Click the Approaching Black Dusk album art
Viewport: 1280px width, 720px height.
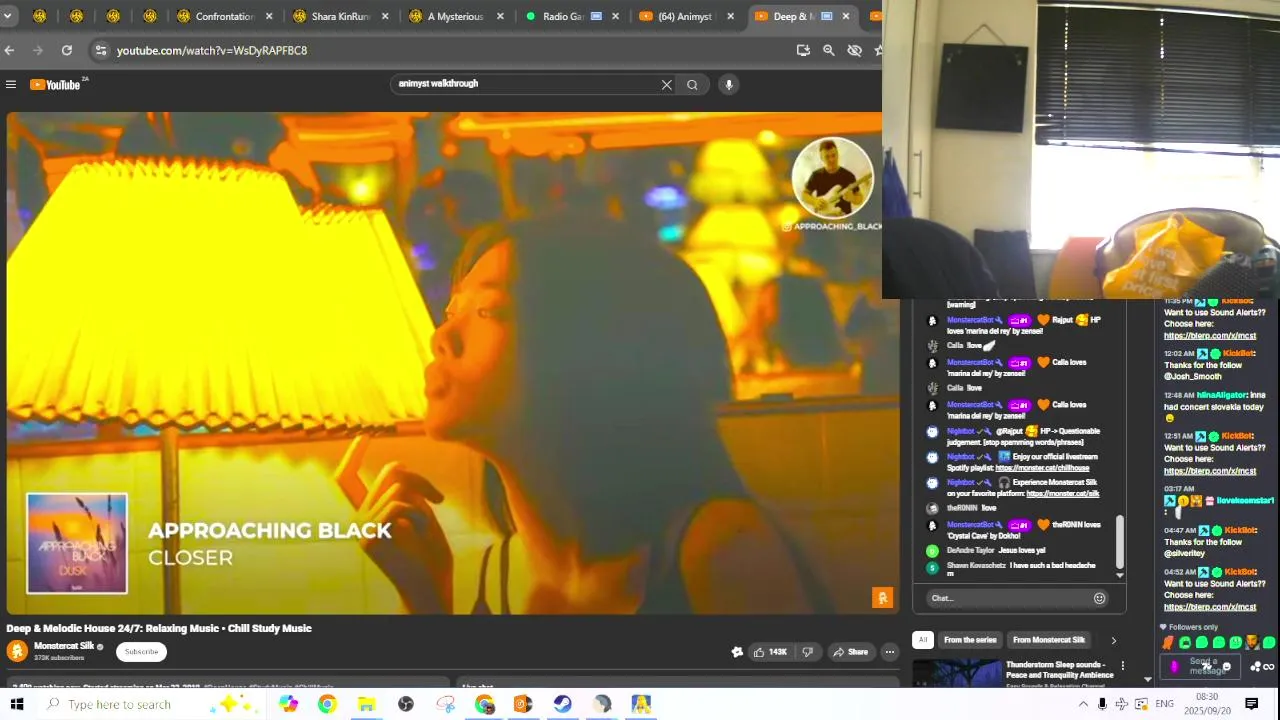pos(77,543)
